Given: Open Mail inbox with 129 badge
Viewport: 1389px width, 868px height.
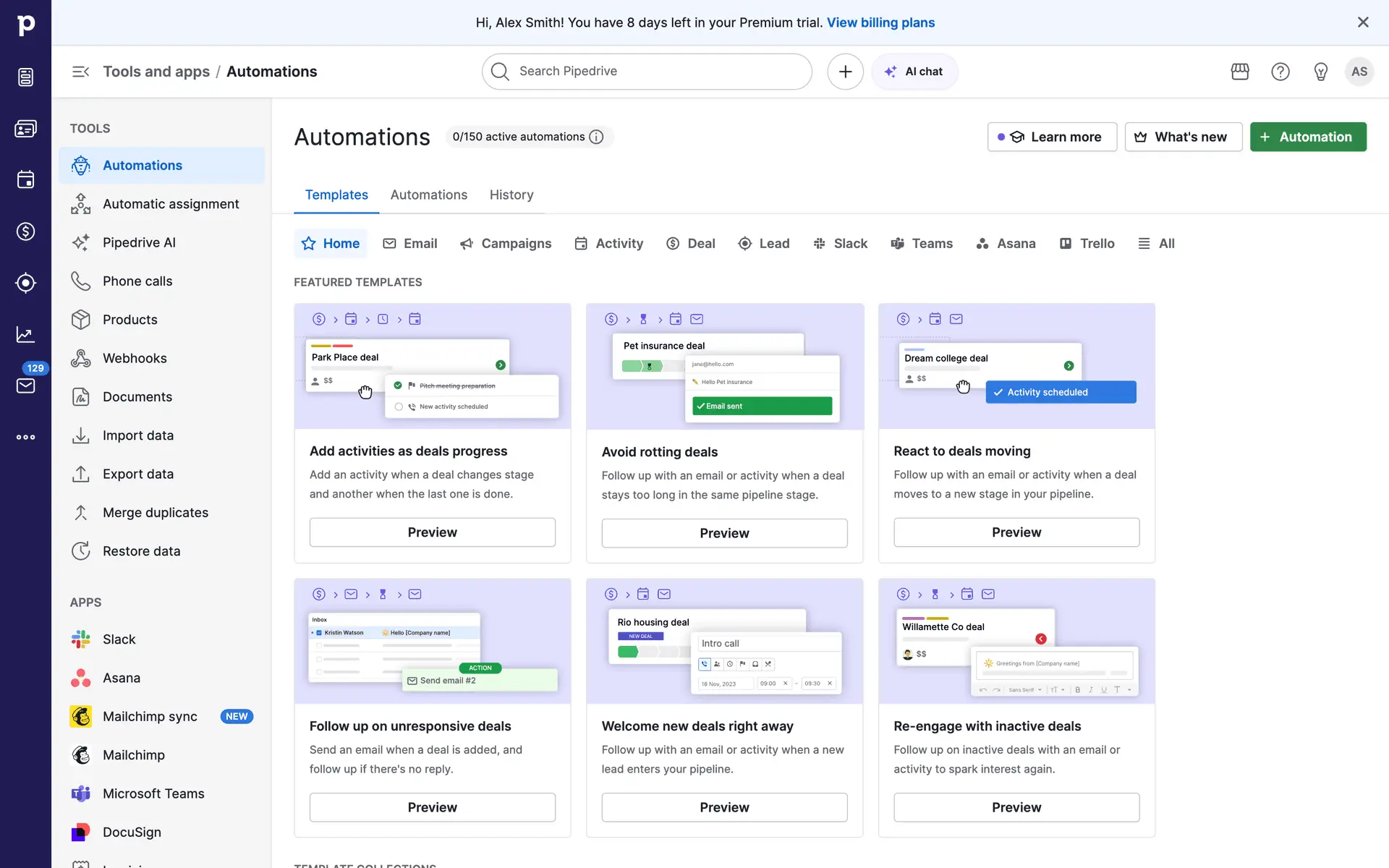Looking at the screenshot, I should [26, 386].
